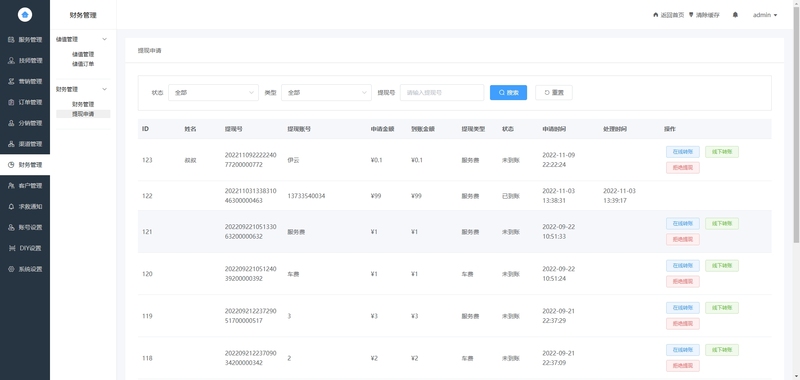
Task: Click 线下转账 for row ID 121
Action: 722,224
